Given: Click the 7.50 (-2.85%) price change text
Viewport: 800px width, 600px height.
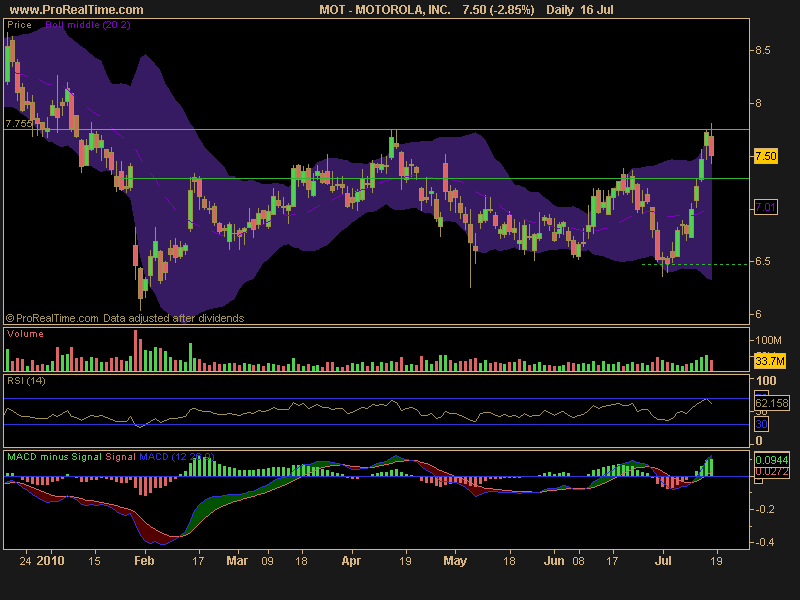Looking at the screenshot, I should click(498, 10).
